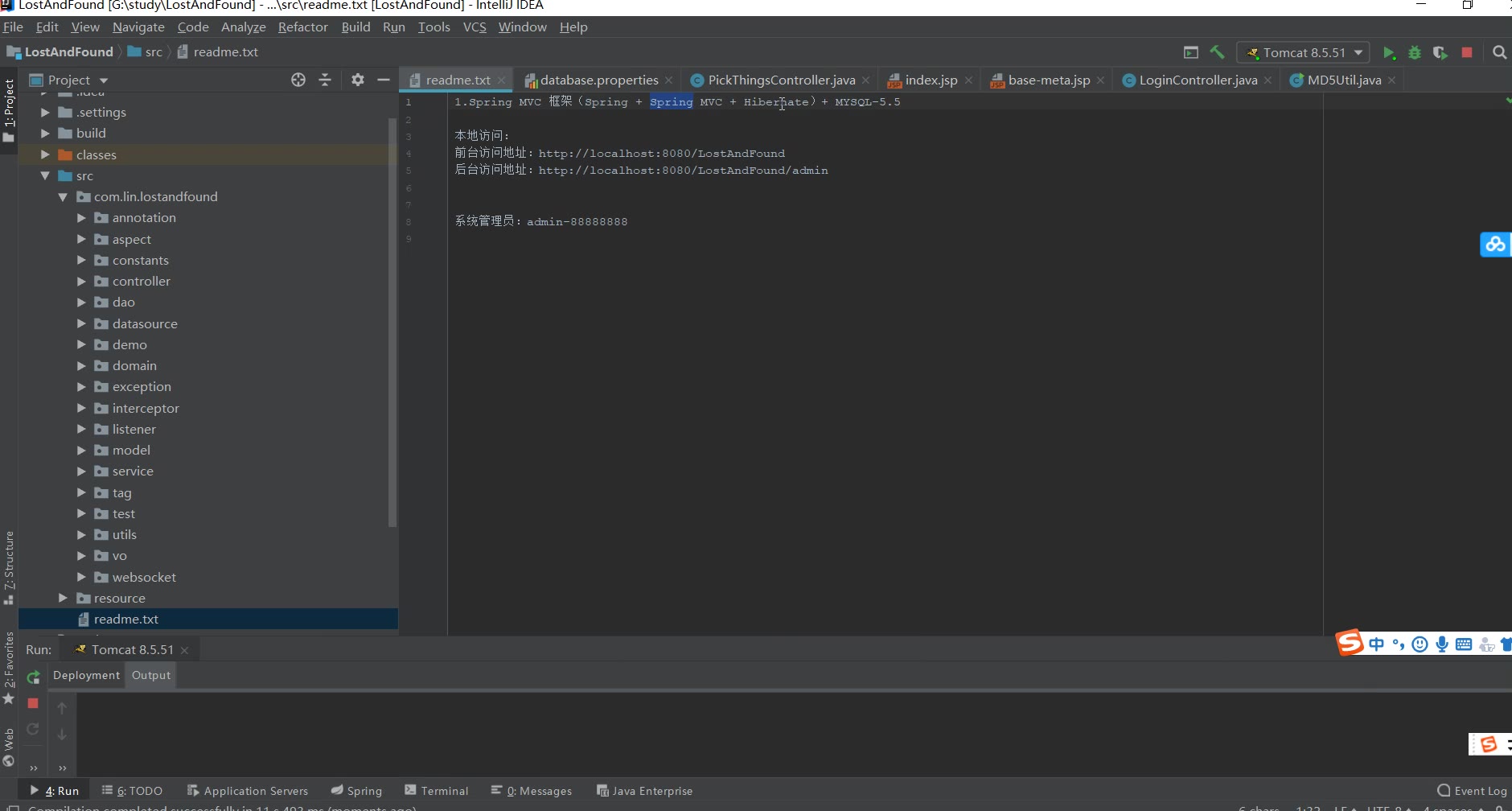The image size is (1512, 811).
Task: Open the Java Enterprise tool window
Action: [644, 791]
